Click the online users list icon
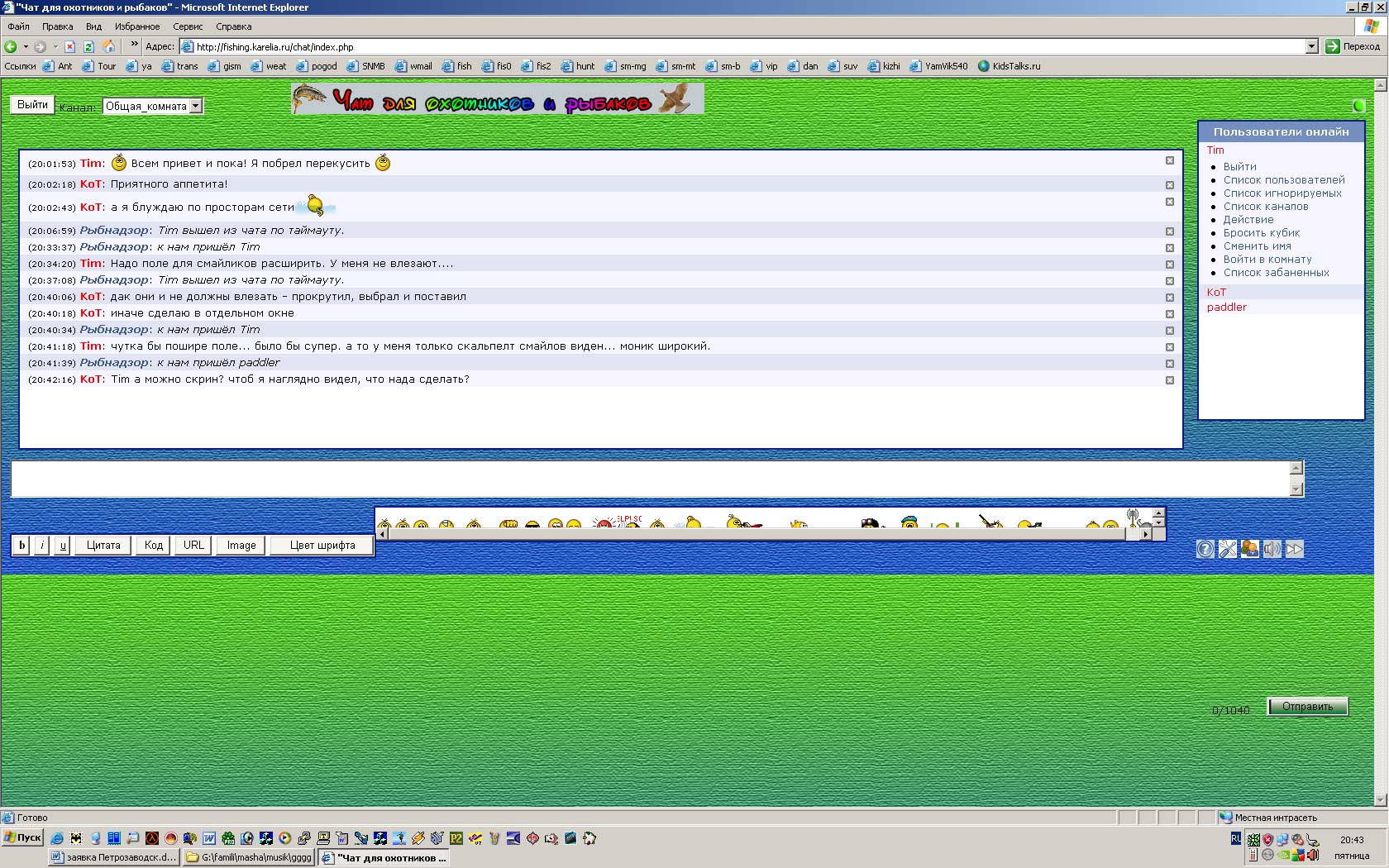This screenshot has width=1389, height=868. coord(1250,549)
